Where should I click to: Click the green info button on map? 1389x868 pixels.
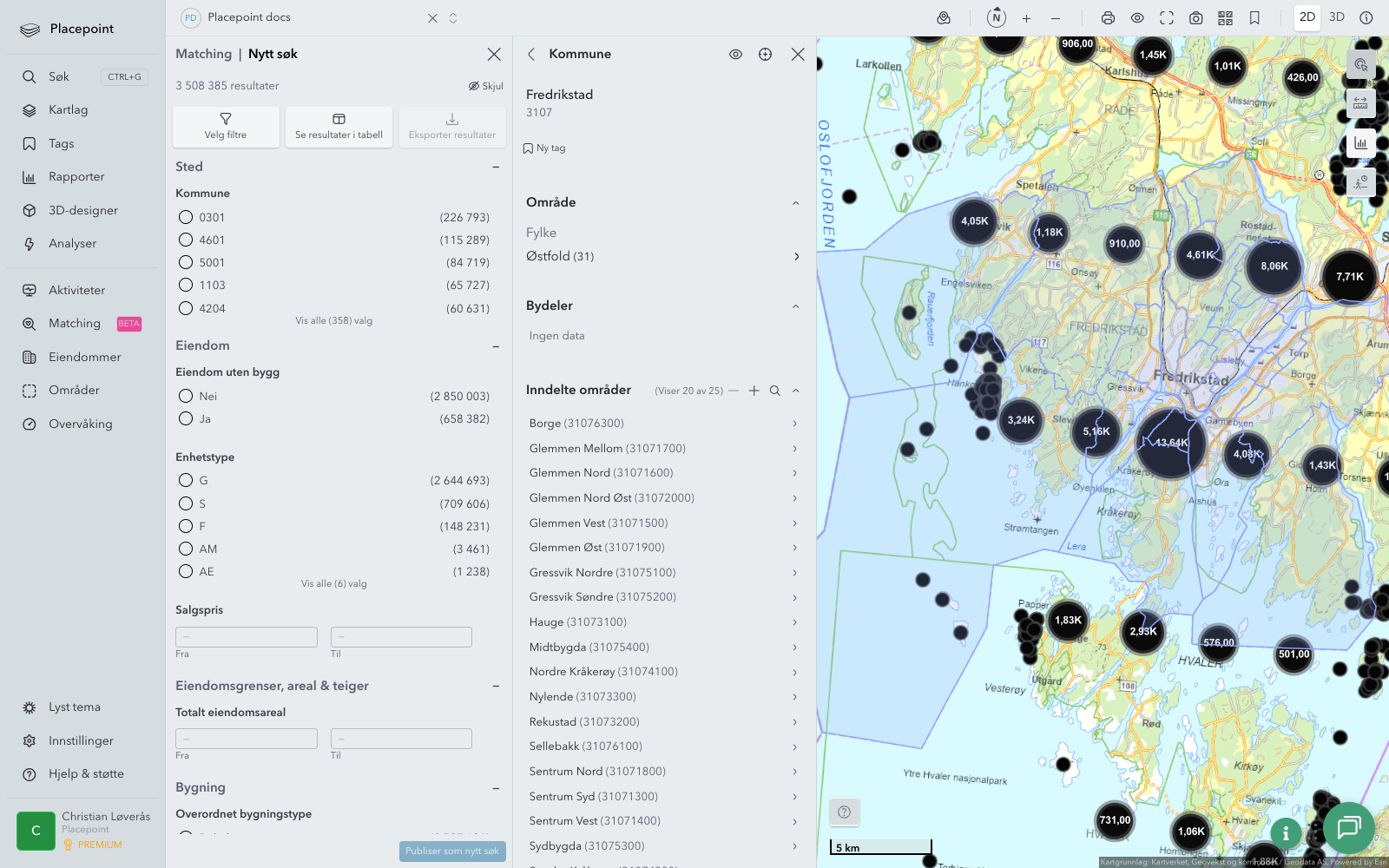click(1286, 833)
